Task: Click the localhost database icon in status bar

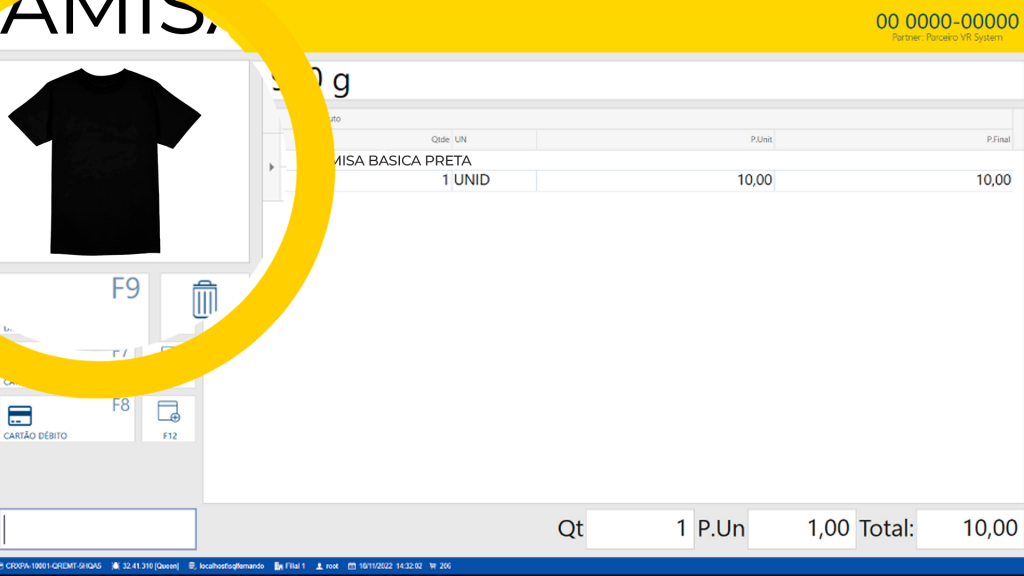Action: tap(192, 566)
